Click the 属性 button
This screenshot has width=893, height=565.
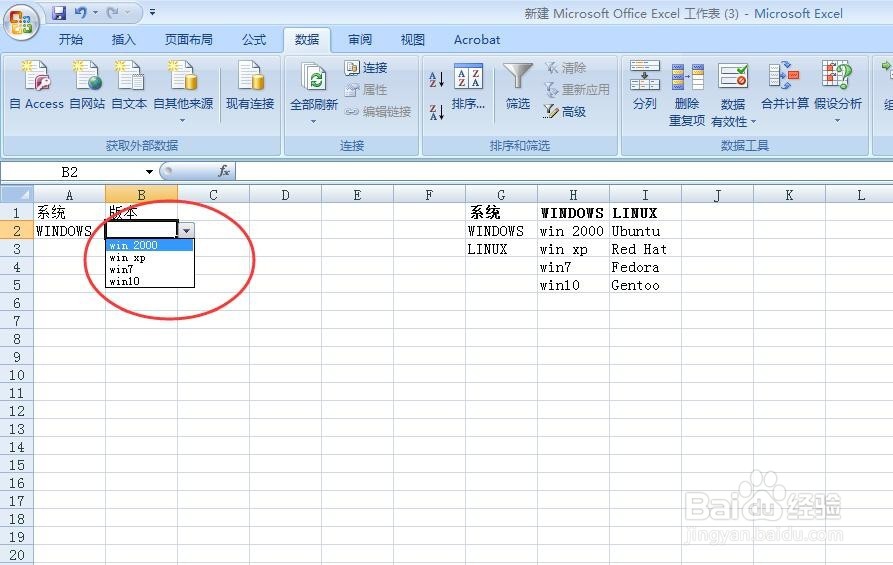click(366, 90)
